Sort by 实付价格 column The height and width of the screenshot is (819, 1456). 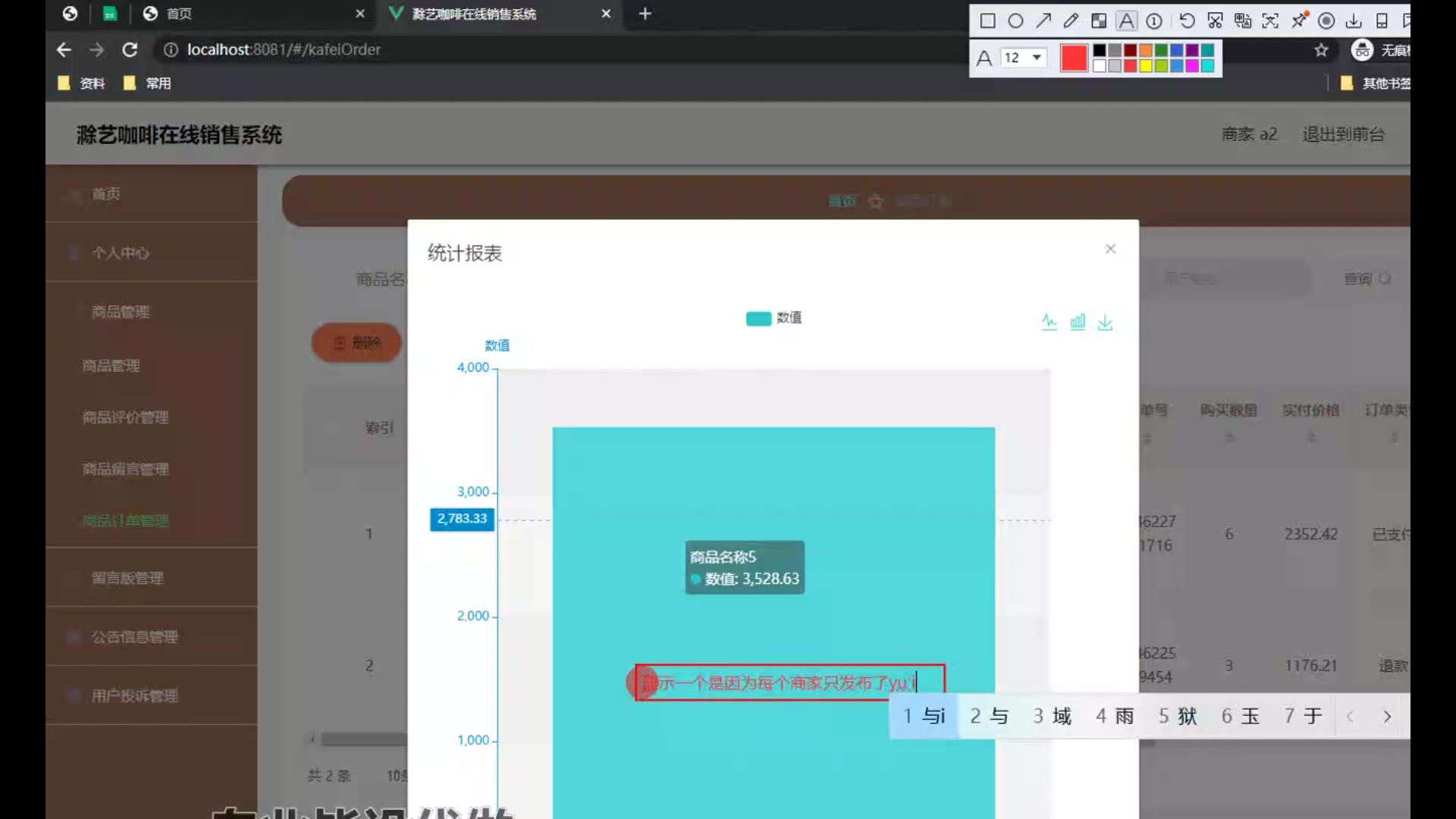1310,438
